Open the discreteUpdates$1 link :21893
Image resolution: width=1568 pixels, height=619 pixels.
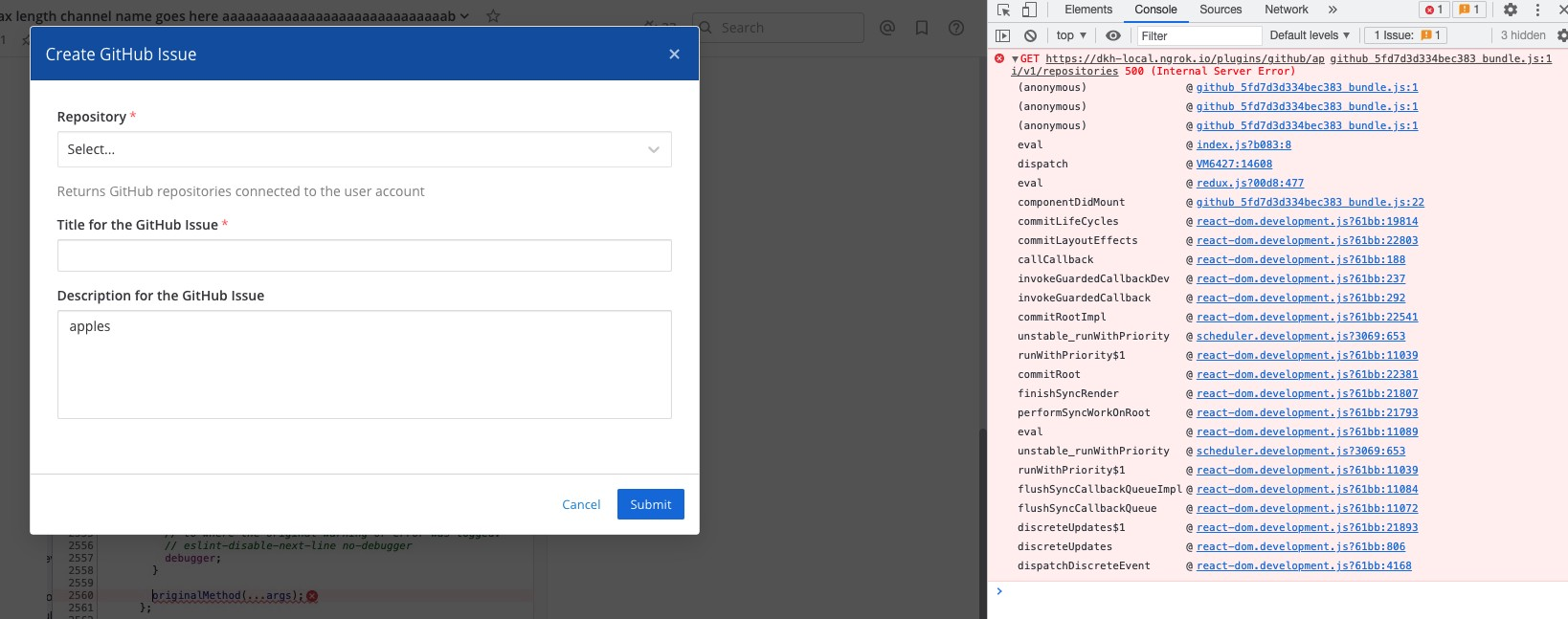click(1307, 527)
